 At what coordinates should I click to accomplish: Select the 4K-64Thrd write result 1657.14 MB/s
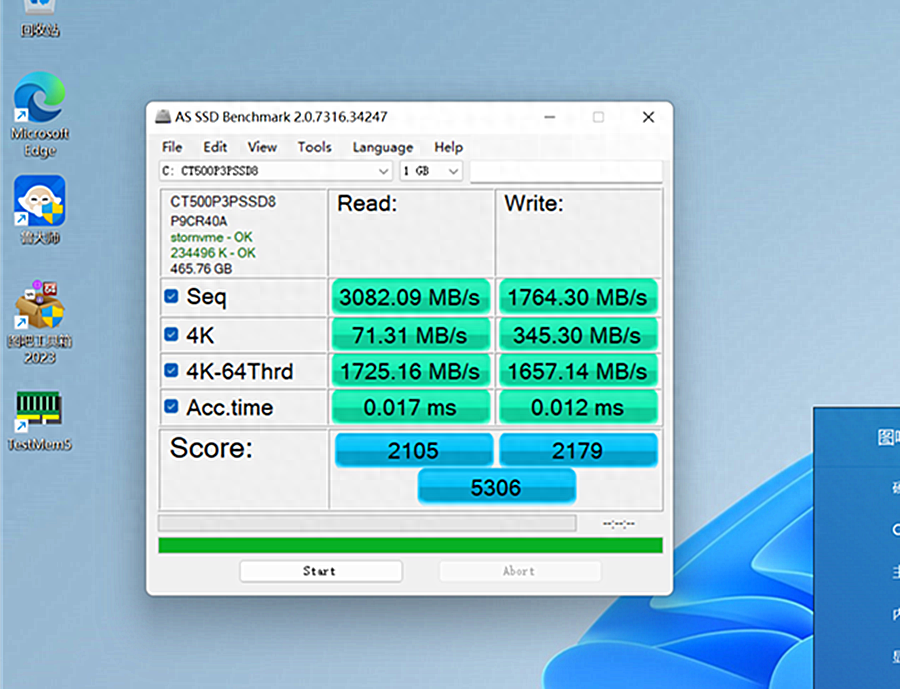coord(578,371)
